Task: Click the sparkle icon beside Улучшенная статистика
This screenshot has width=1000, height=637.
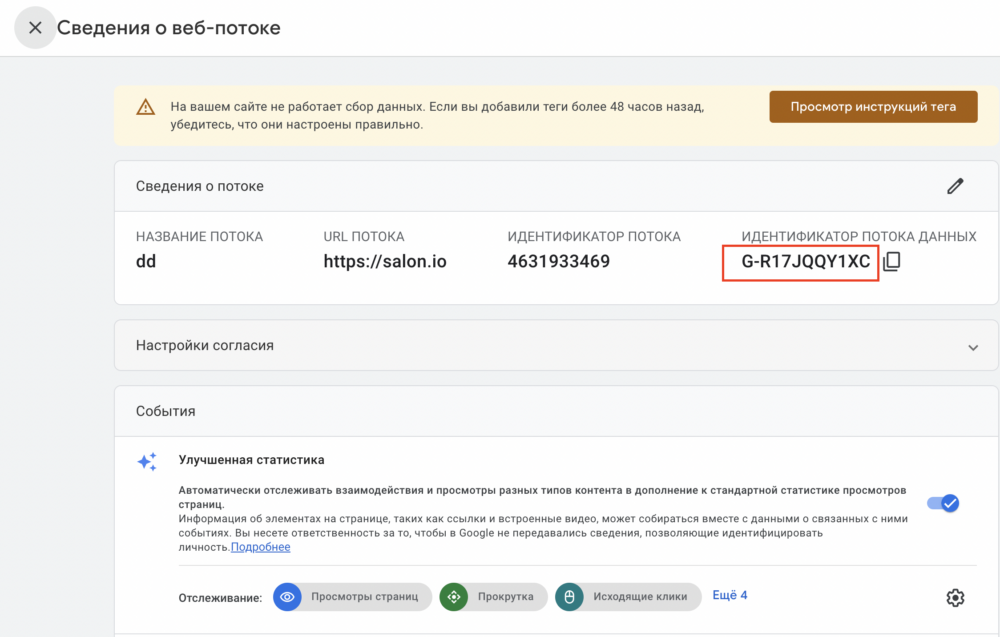Action: coord(147,461)
